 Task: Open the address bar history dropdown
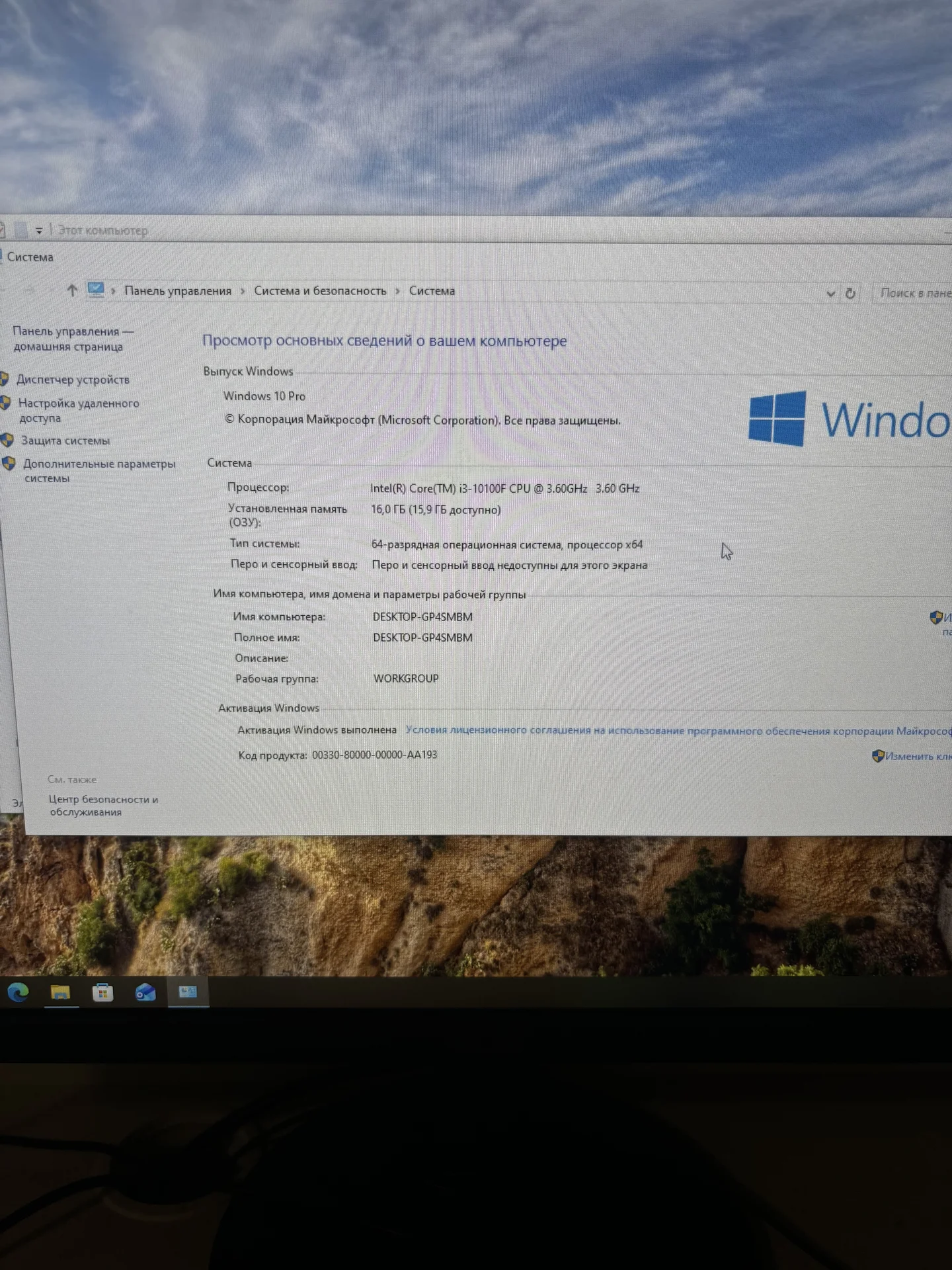coord(831,293)
